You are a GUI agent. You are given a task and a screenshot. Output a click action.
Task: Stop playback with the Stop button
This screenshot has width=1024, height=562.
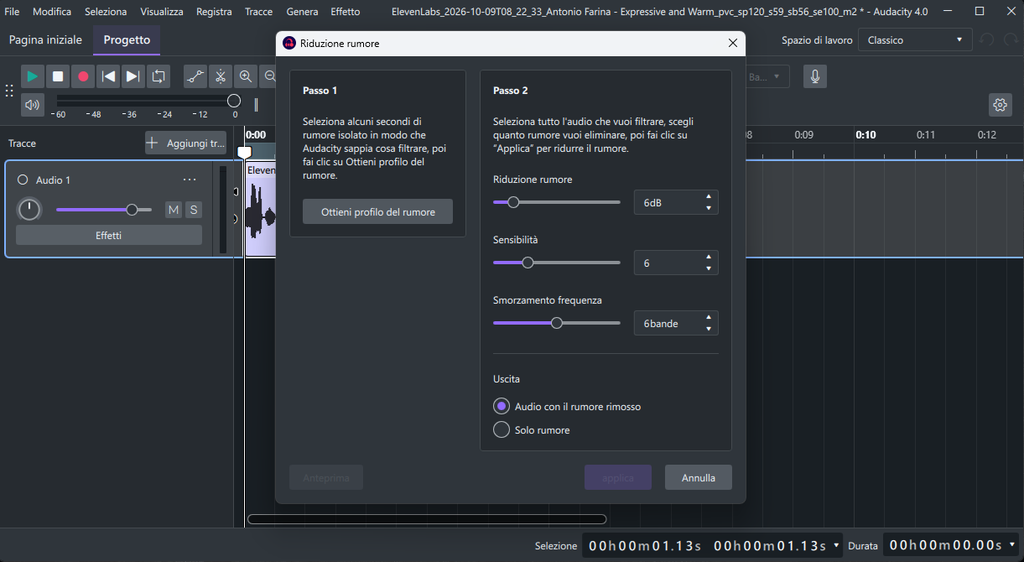click(x=57, y=76)
